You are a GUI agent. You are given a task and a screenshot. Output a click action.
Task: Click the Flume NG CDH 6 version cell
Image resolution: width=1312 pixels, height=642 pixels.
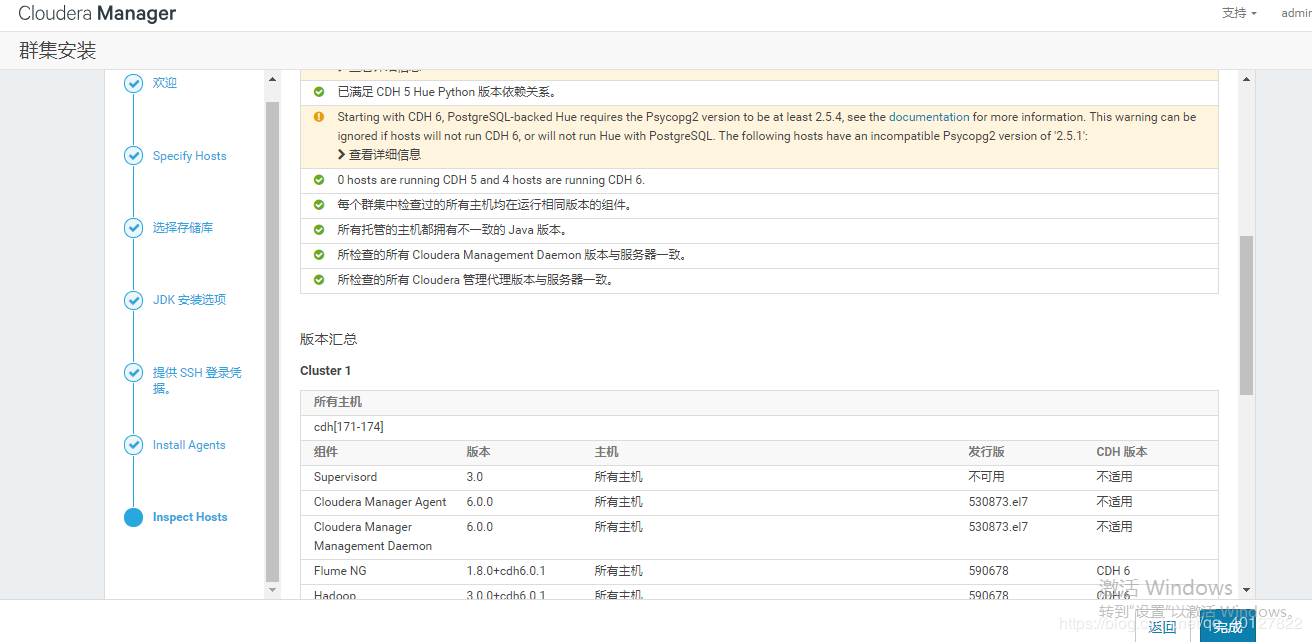(1113, 571)
